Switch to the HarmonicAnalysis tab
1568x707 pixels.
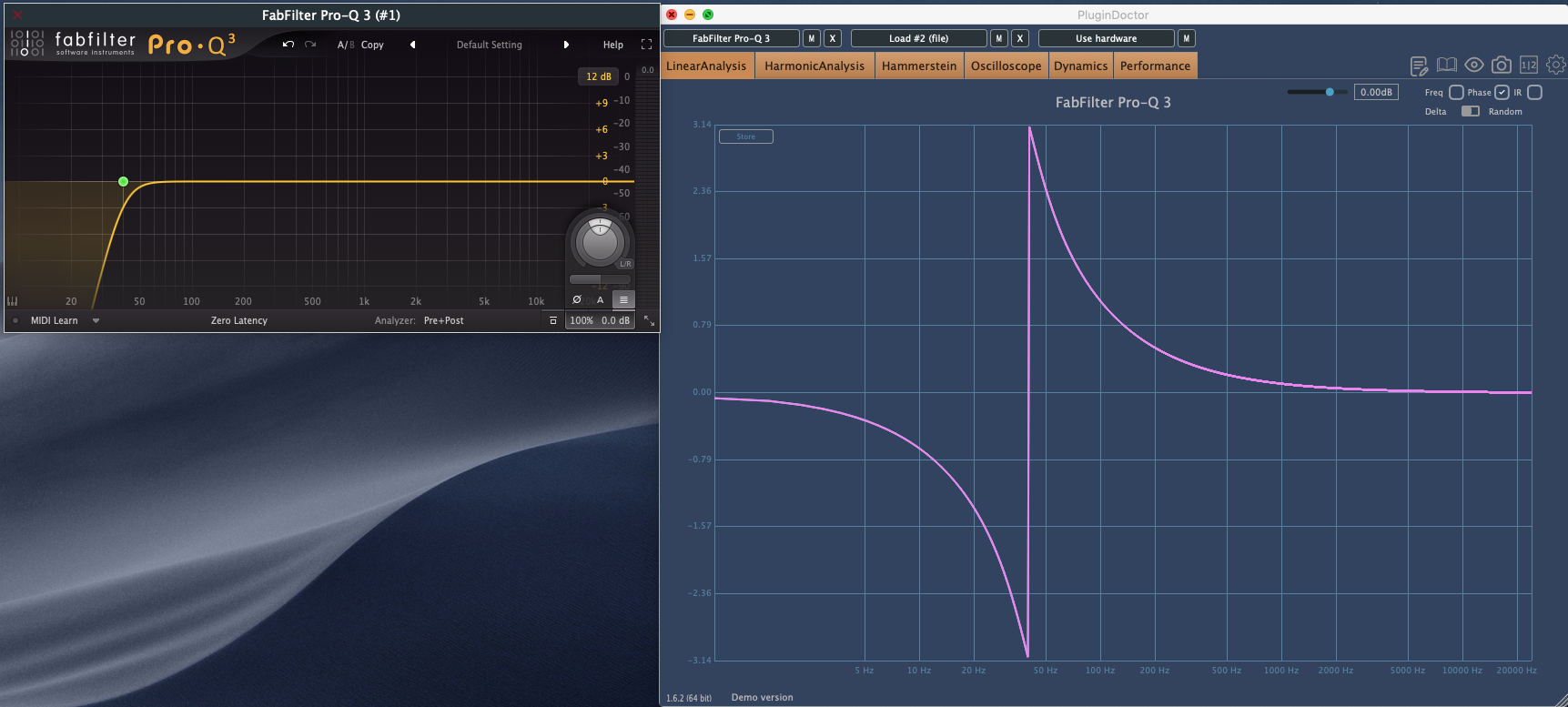pyautogui.click(x=814, y=66)
